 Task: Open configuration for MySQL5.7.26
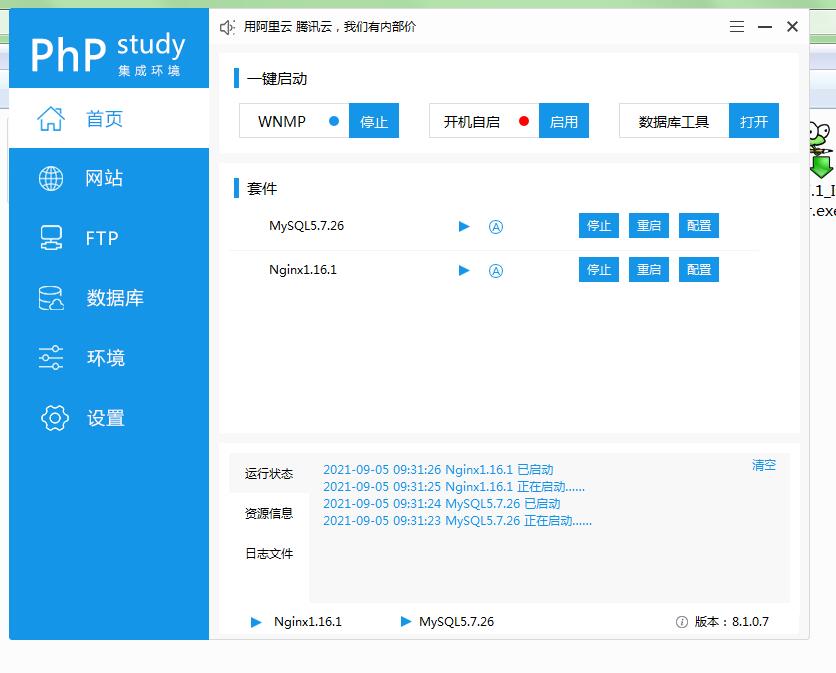(699, 226)
